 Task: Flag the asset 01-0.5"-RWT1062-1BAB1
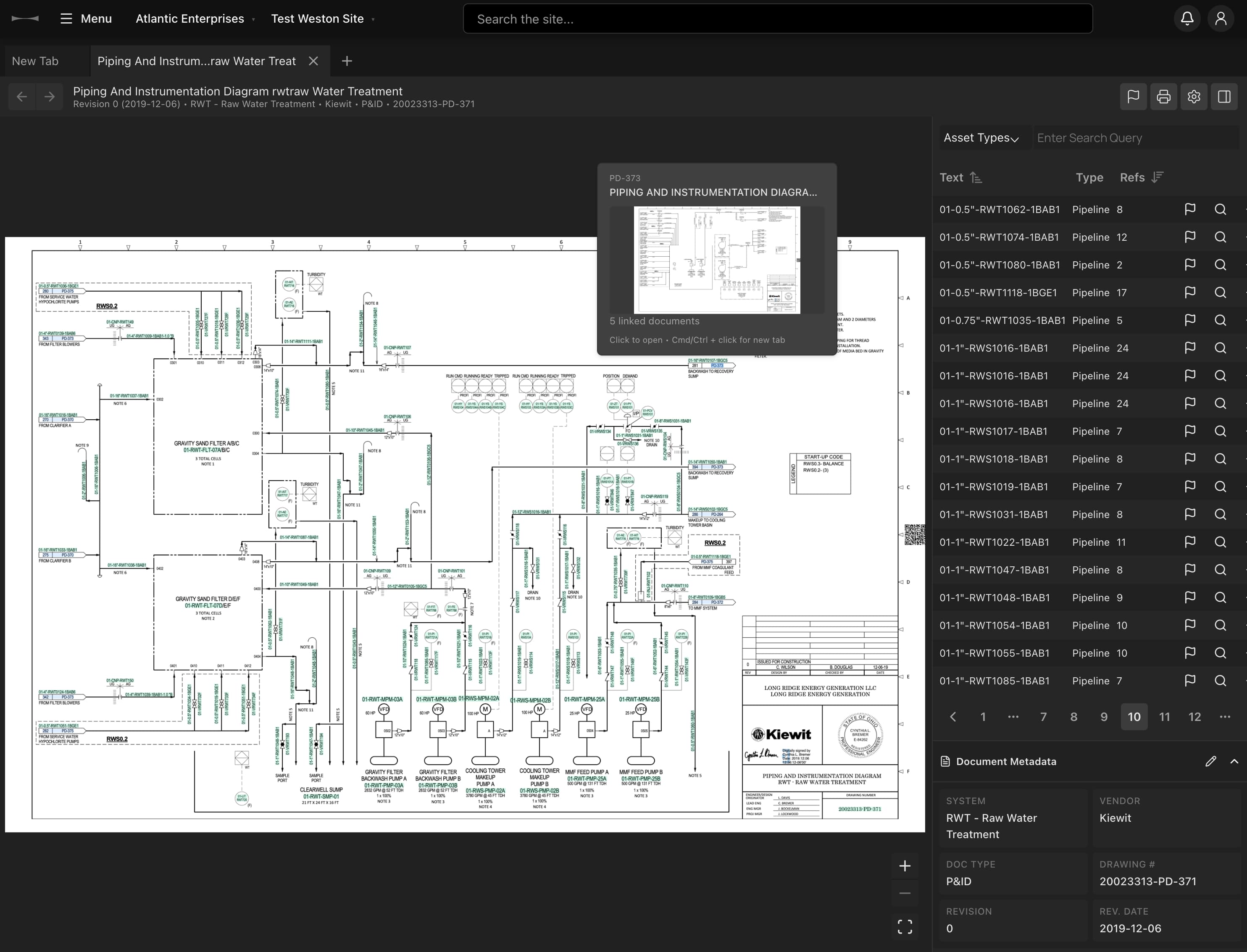click(1190, 209)
